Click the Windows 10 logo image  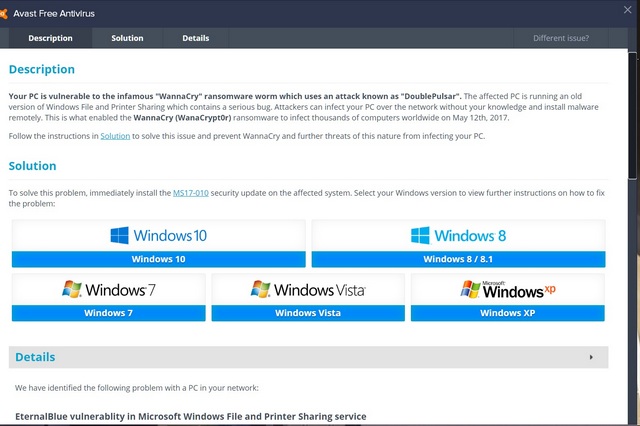tap(158, 235)
